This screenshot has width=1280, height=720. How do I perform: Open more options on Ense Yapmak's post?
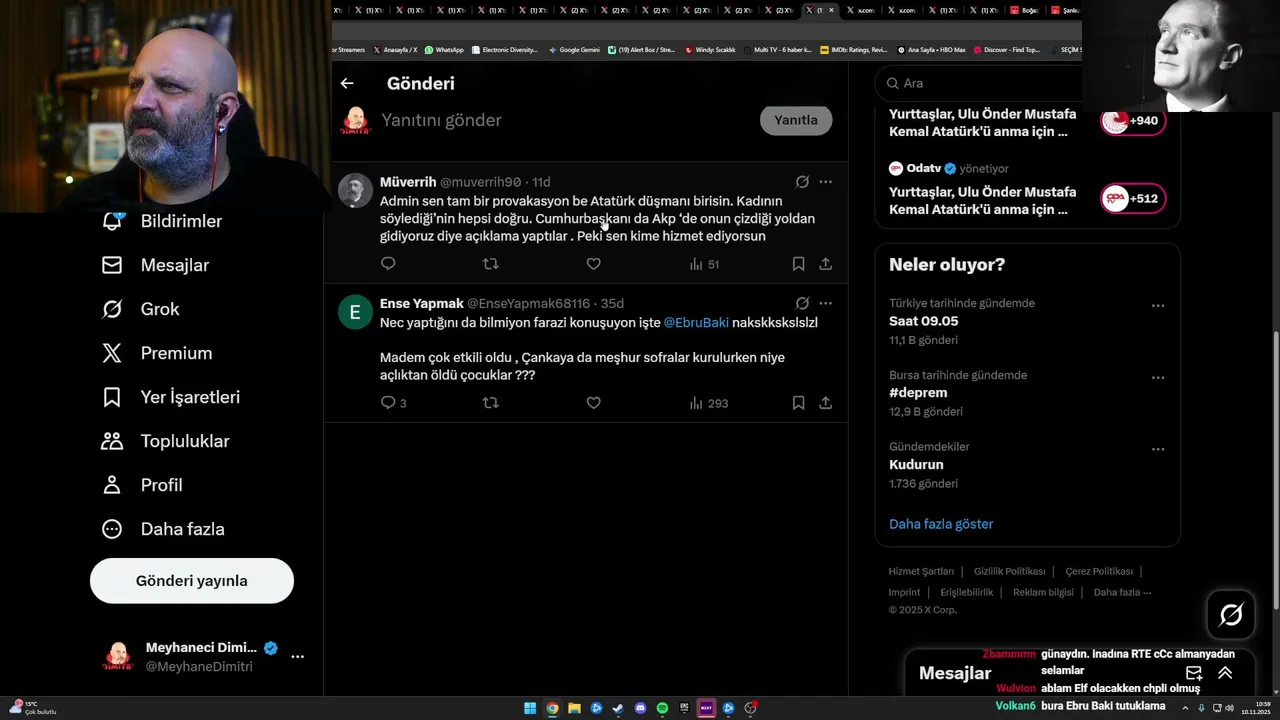point(825,303)
